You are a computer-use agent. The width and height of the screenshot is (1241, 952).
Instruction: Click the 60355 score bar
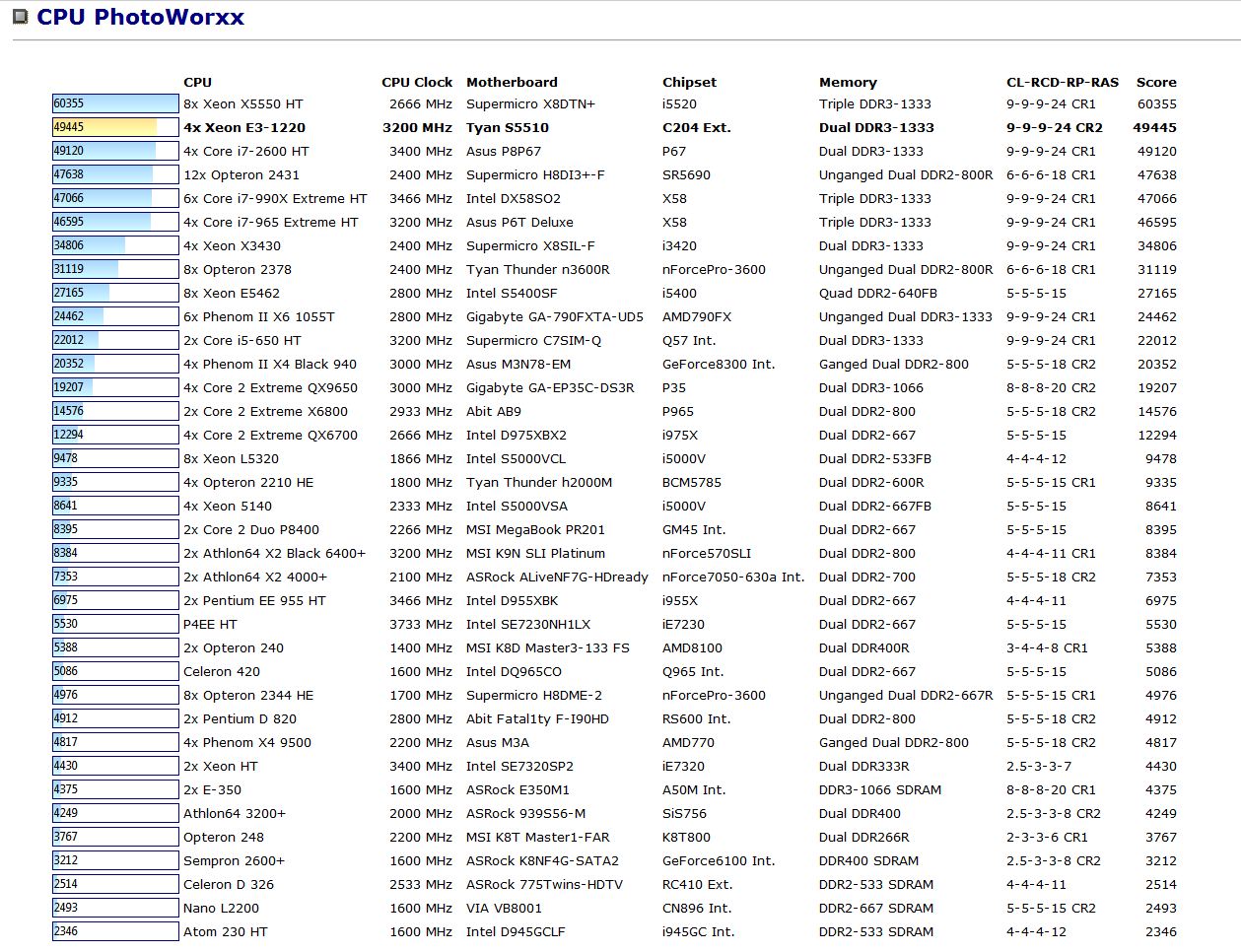(x=115, y=103)
